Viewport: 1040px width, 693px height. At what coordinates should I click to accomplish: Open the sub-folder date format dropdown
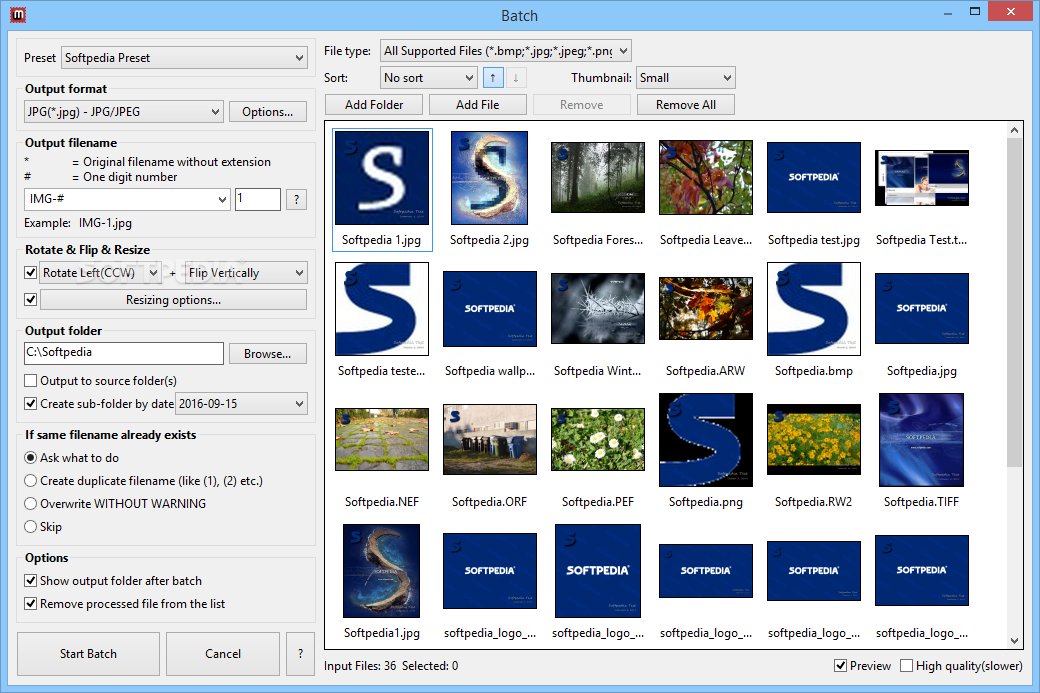[241, 403]
